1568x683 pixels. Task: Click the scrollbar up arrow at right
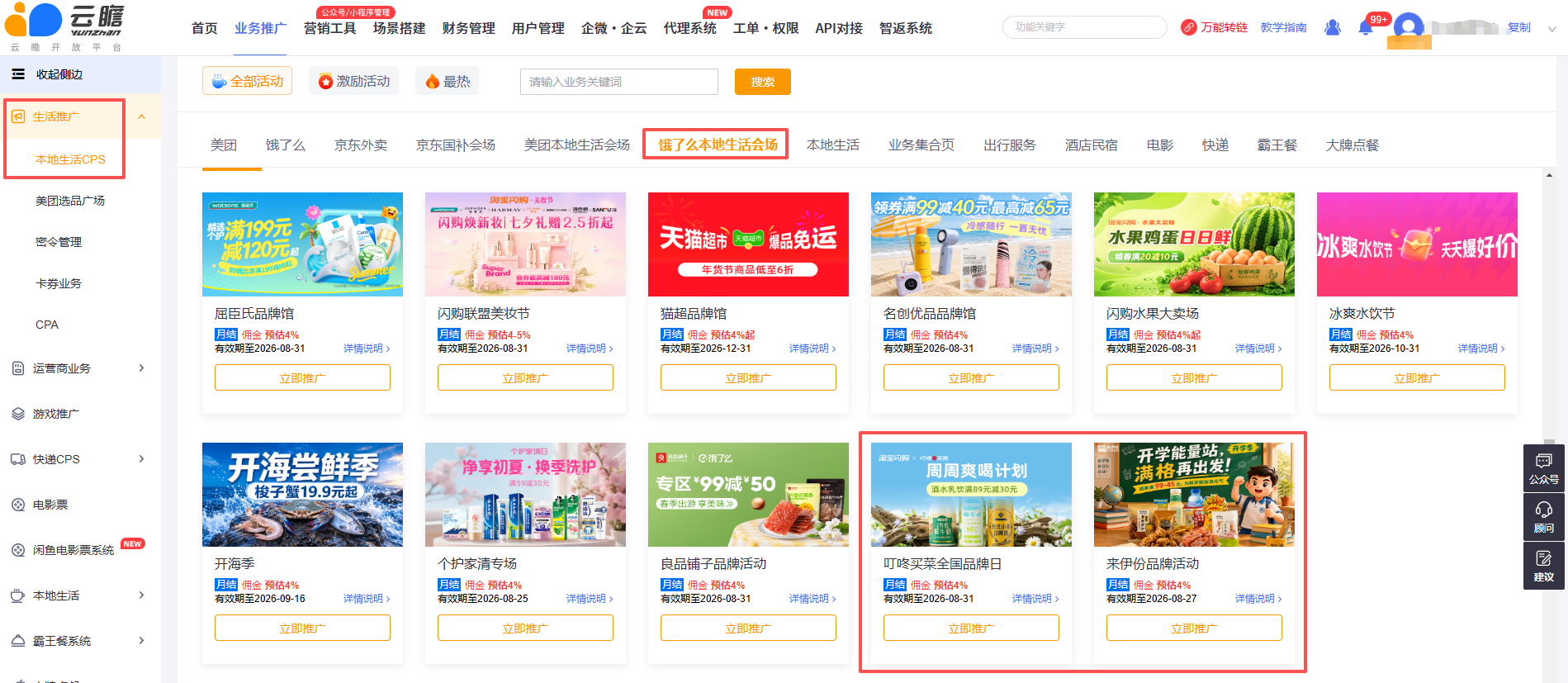[x=1549, y=175]
